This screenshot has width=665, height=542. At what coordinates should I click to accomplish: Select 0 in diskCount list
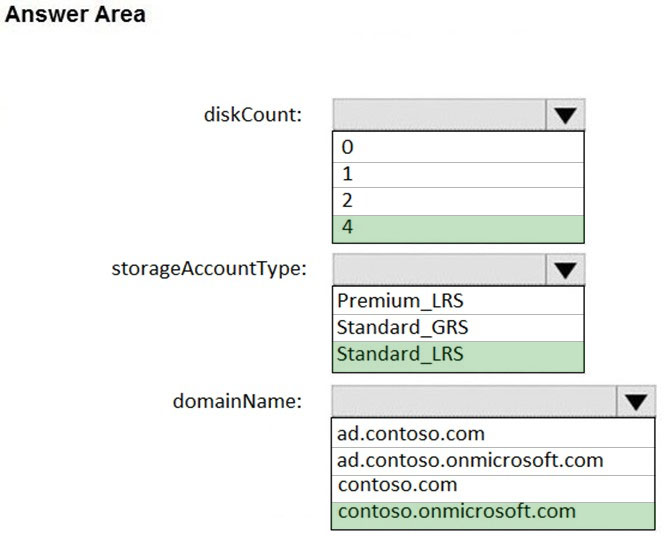click(458, 147)
